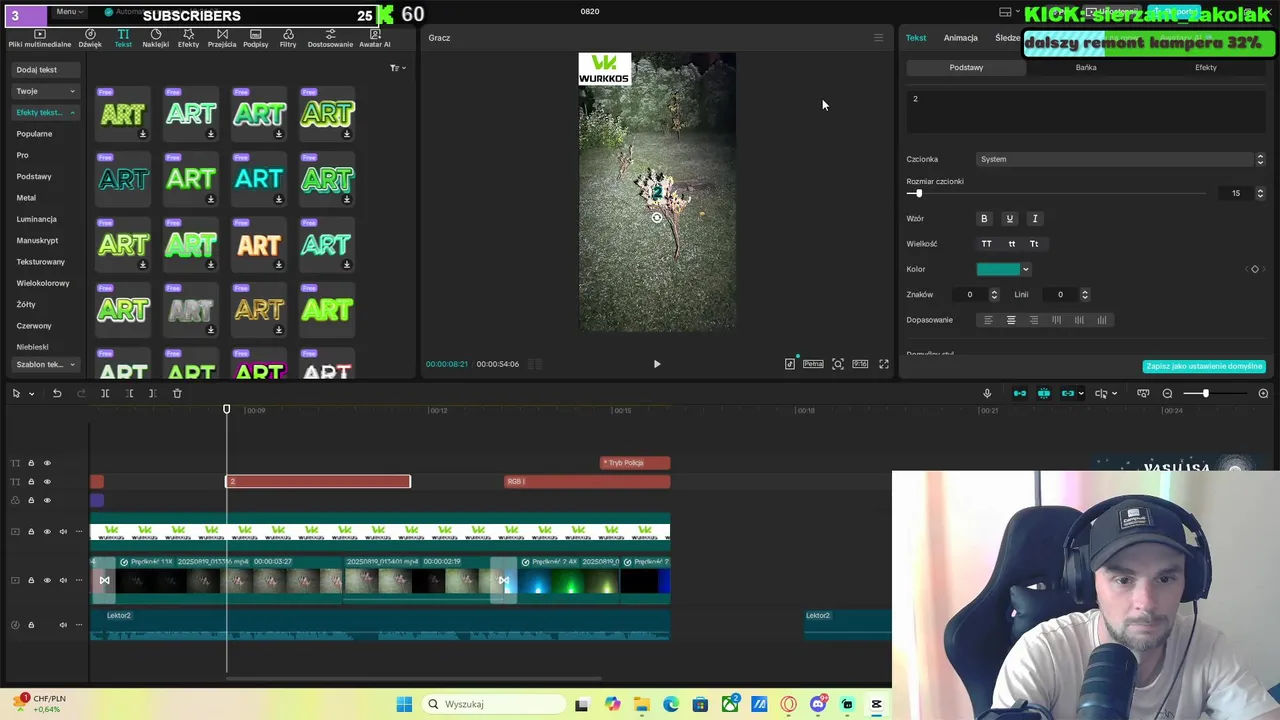This screenshot has width=1280, height=720.
Task: Apply italic formatting to the text
Action: 1035,218
